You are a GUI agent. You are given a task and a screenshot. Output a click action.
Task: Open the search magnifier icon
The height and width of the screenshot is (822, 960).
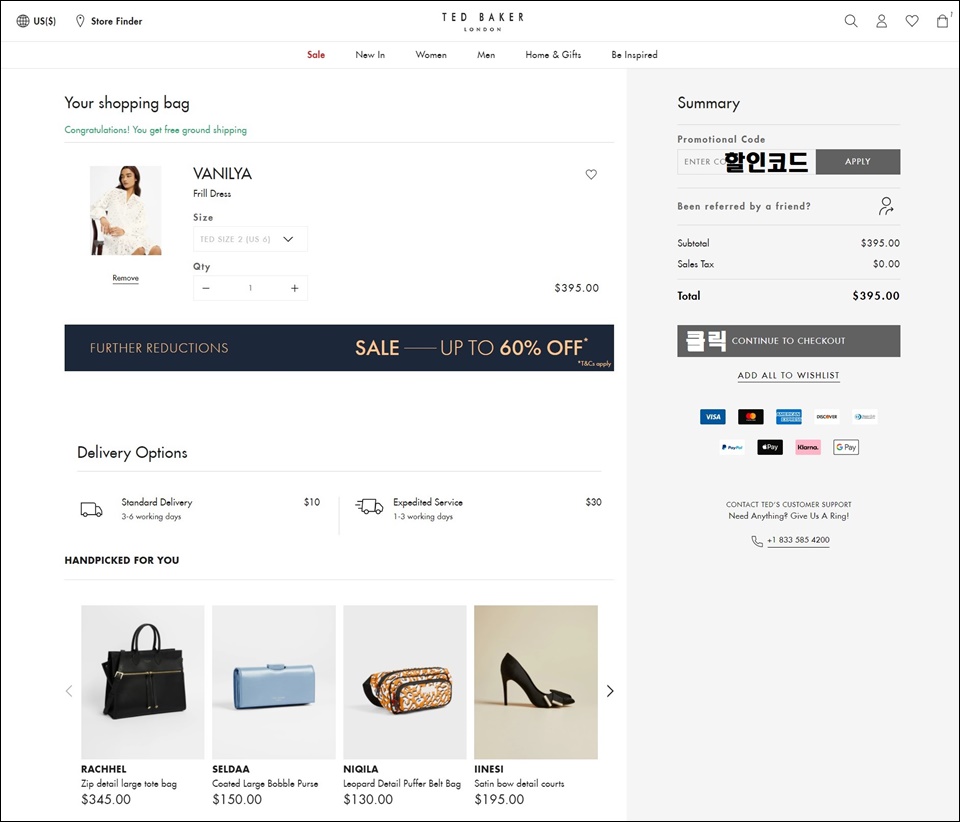click(850, 21)
